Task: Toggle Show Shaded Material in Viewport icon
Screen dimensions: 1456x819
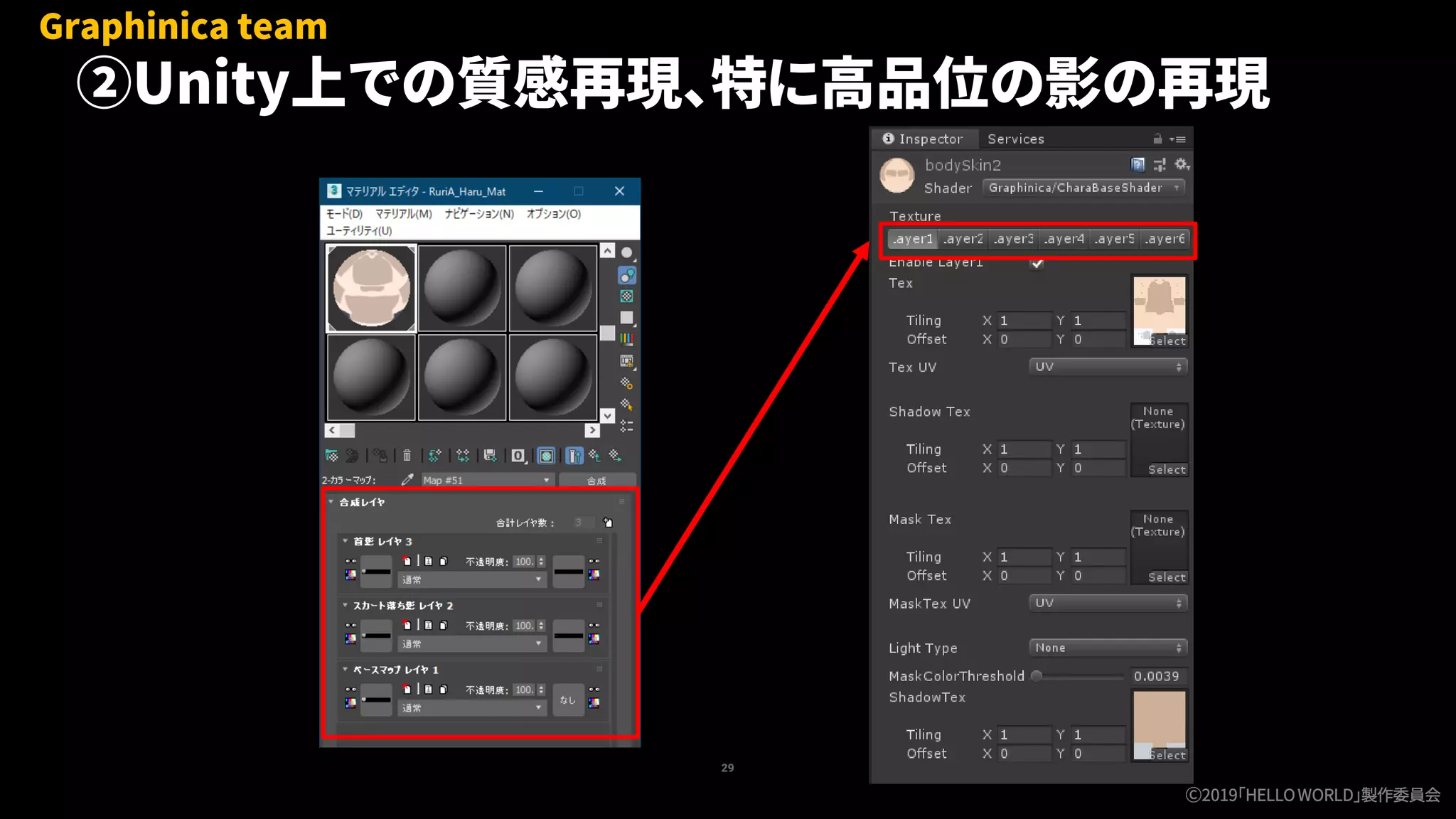Action: coord(546,456)
